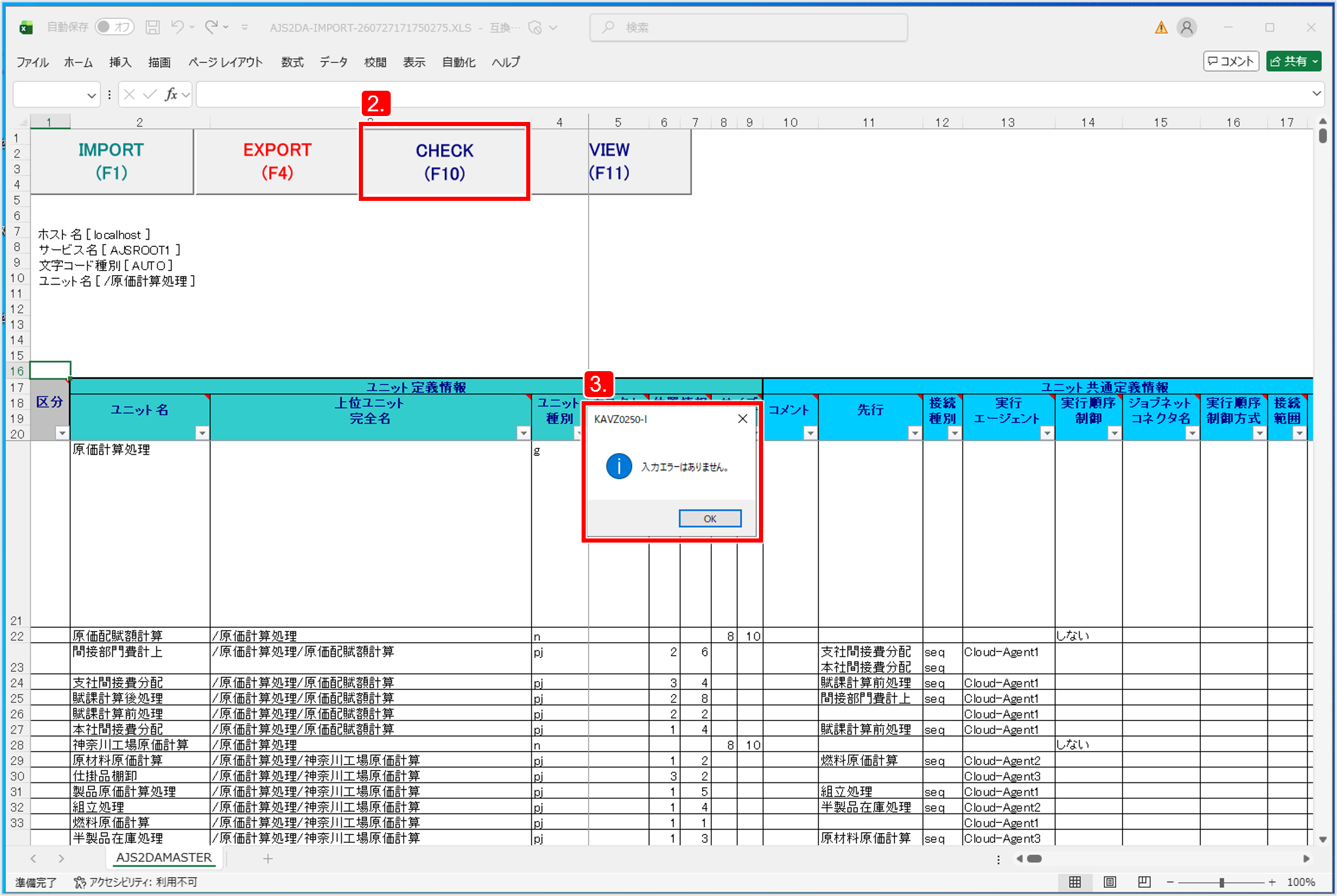Click the formula bar cancel X icon

pos(130,94)
